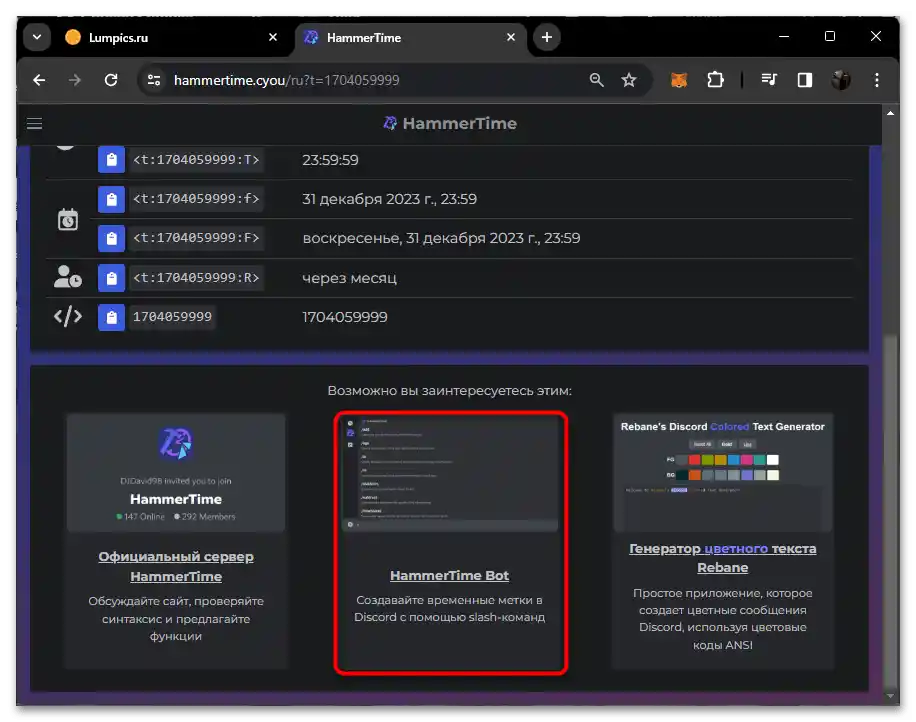Viewport: 916px width, 722px height.
Task: Open the media controls button in the toolbar
Action: pos(768,80)
